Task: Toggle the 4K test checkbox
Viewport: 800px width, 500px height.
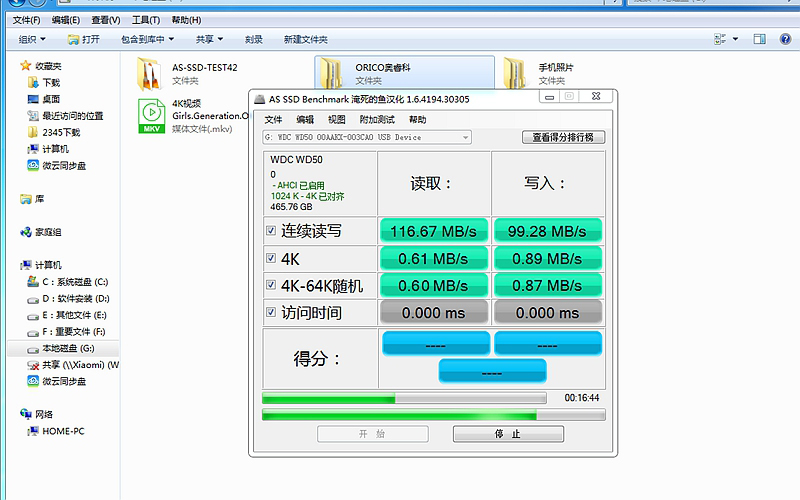Action: point(271,258)
